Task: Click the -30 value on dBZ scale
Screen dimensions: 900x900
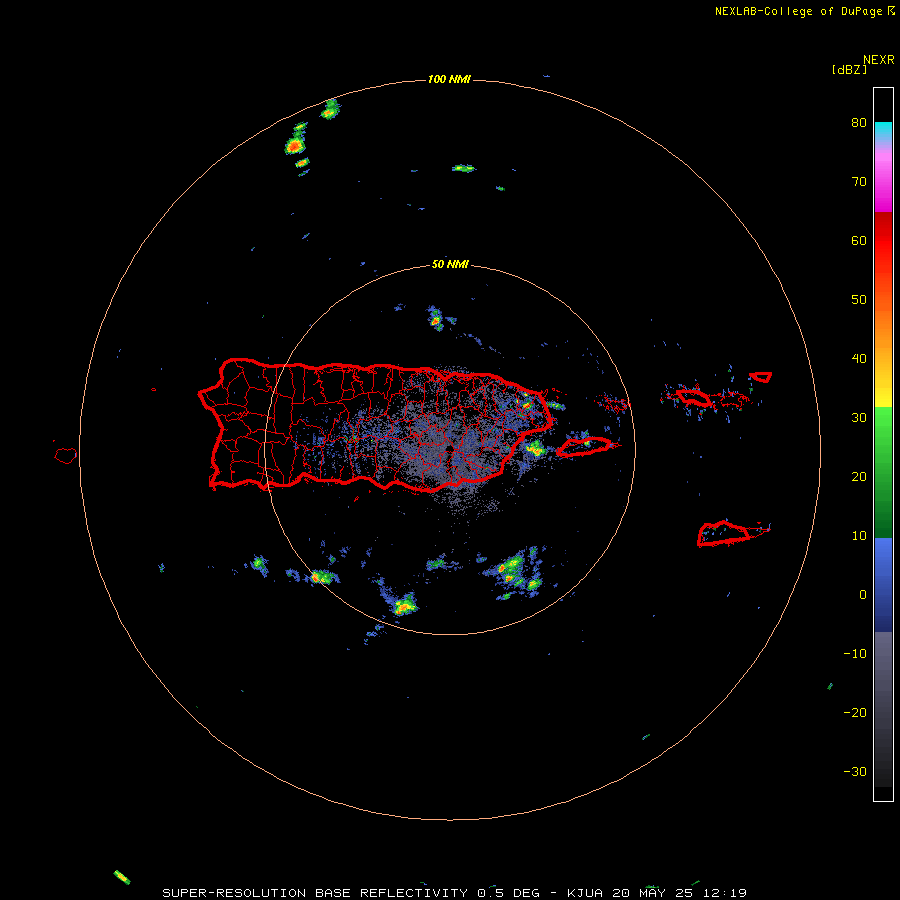Action: pos(855,773)
